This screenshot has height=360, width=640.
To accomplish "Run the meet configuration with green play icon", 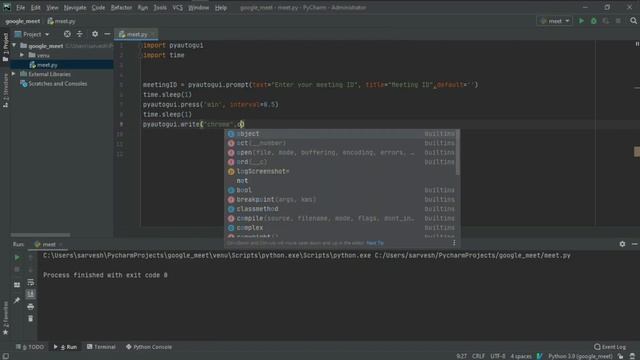I will click(x=581, y=21).
